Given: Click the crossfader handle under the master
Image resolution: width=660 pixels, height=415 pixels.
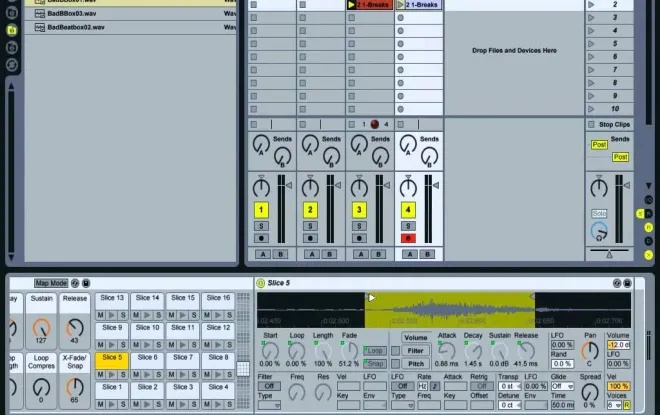Looking at the screenshot, I should [x=609, y=255].
